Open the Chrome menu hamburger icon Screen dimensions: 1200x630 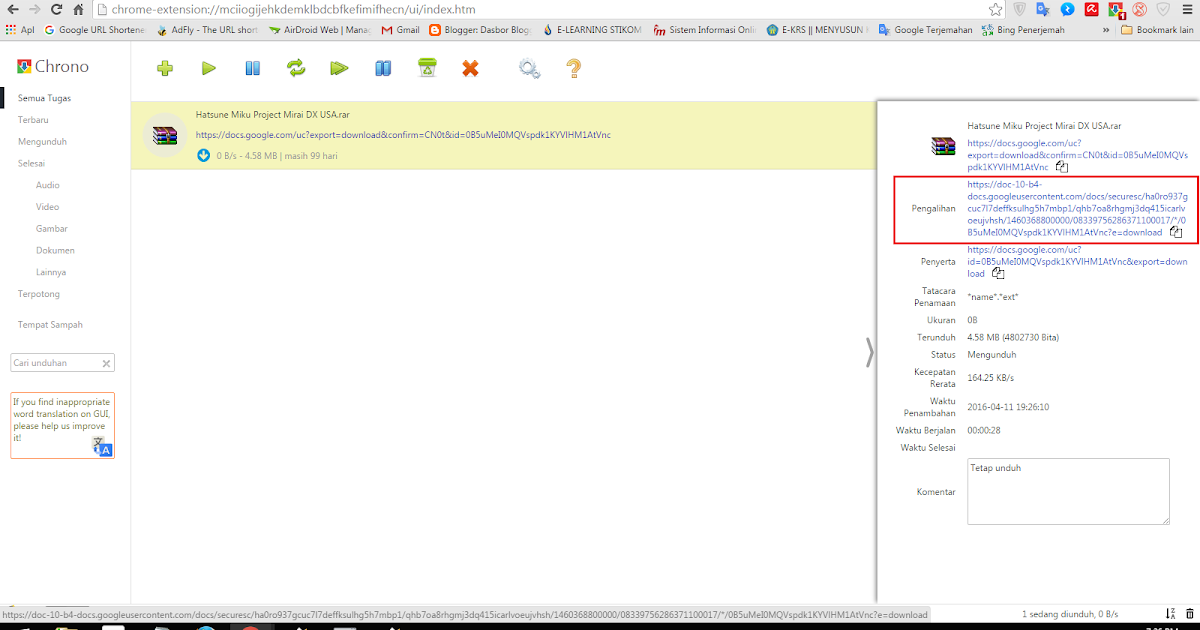point(1187,10)
